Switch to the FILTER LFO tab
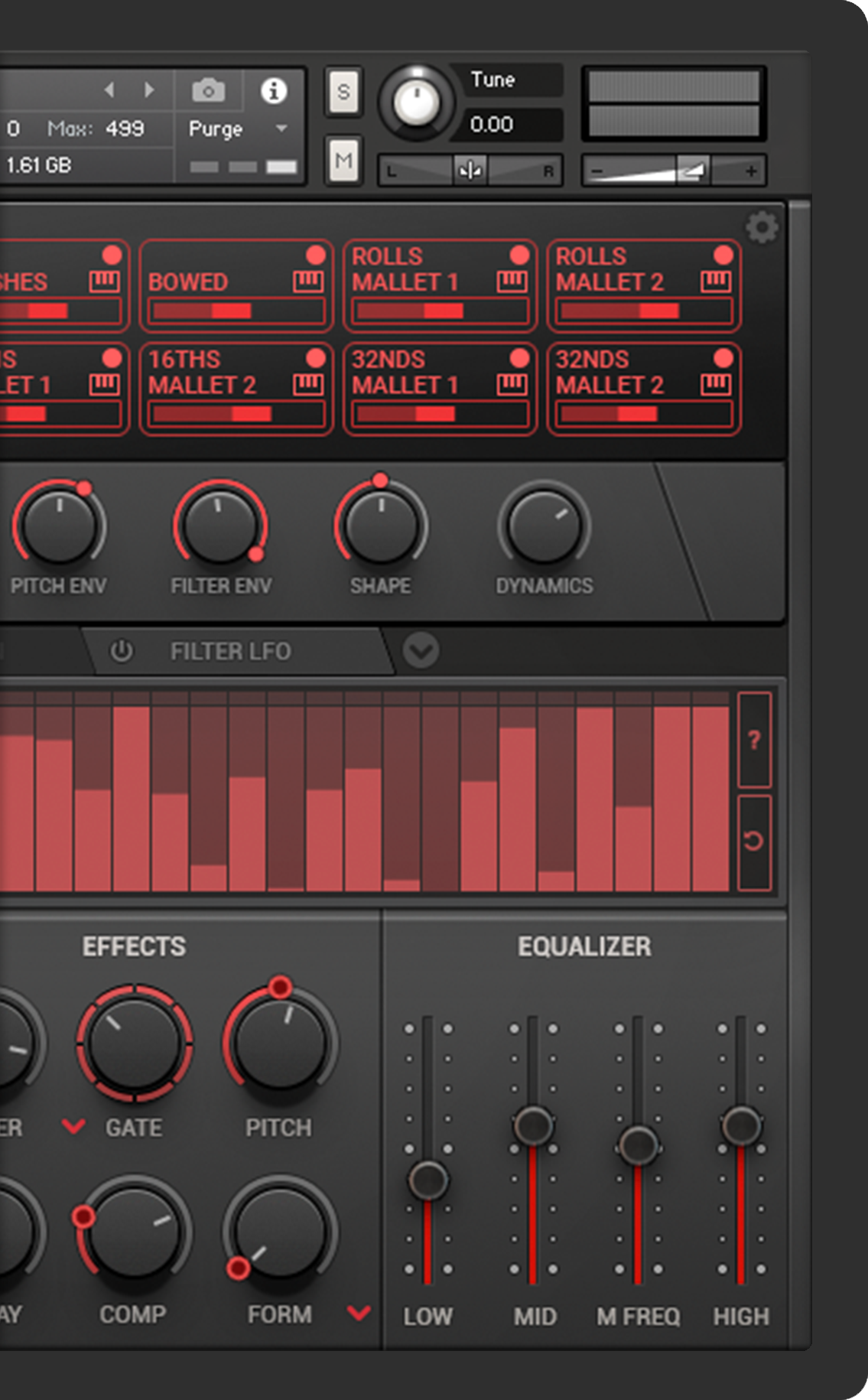Image resolution: width=868 pixels, height=1400 pixels. pos(237,652)
